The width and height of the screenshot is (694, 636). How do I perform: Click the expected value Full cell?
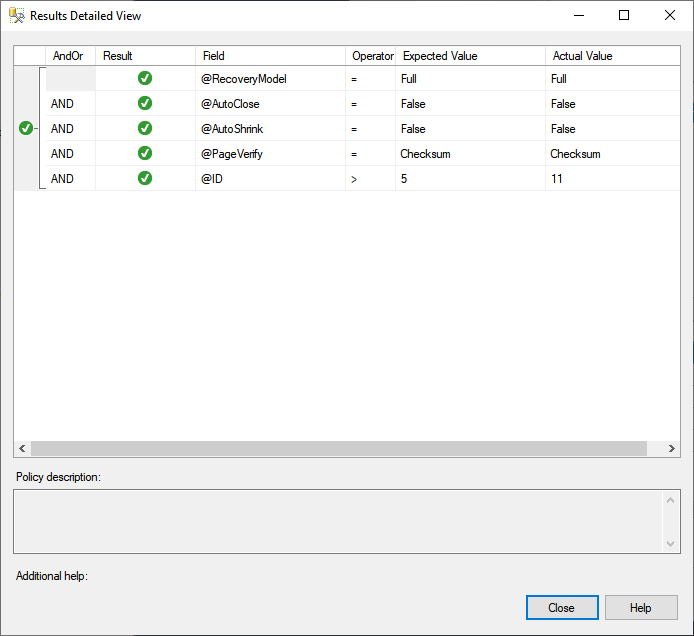(470, 78)
